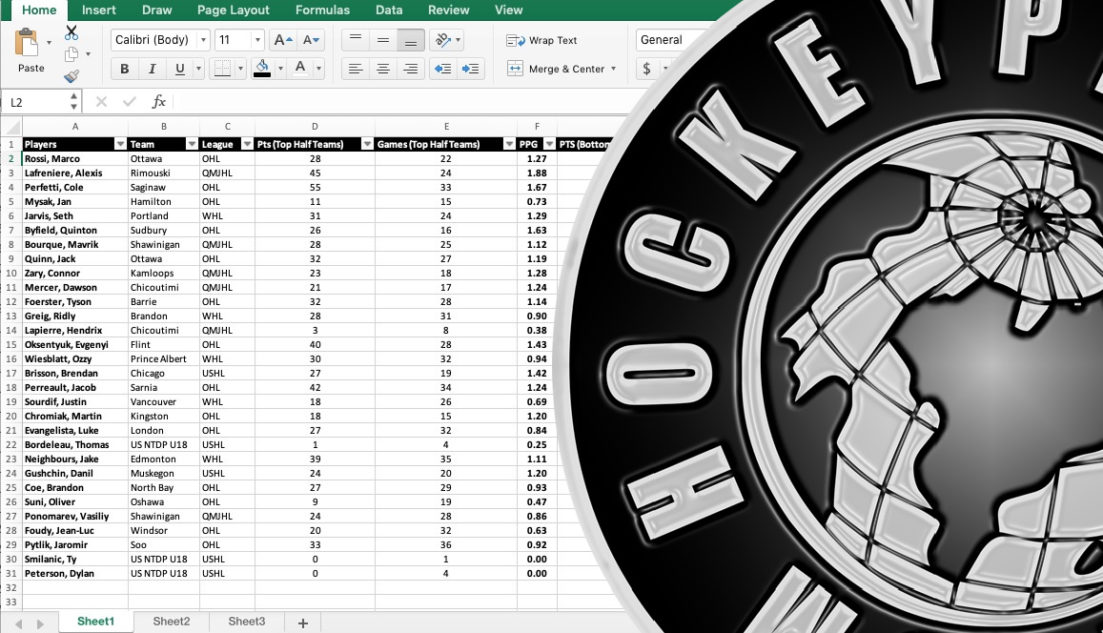Switch to Sheet2
Screen dimensions: 1103x633
[x=171, y=622]
